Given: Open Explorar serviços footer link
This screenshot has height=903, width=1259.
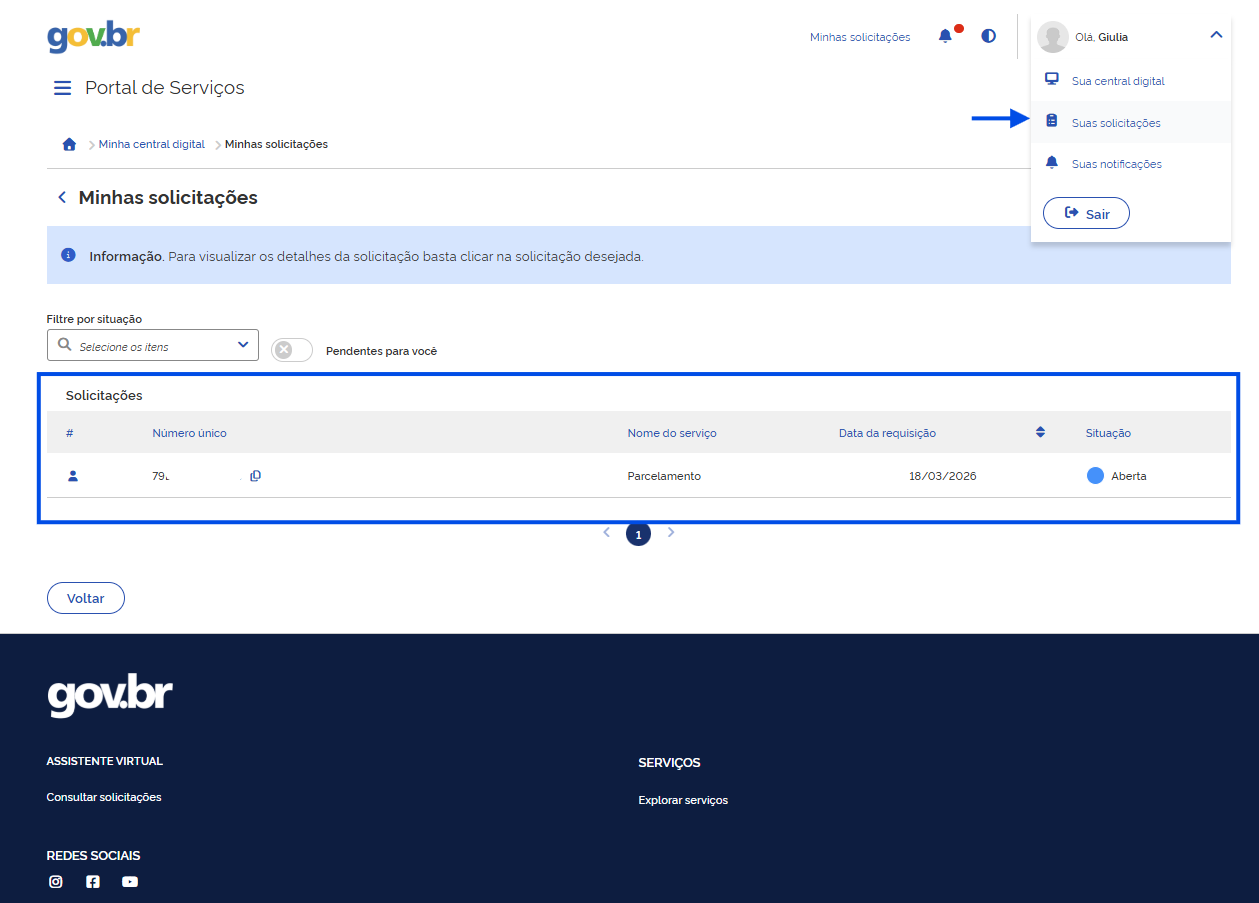Looking at the screenshot, I should point(683,800).
